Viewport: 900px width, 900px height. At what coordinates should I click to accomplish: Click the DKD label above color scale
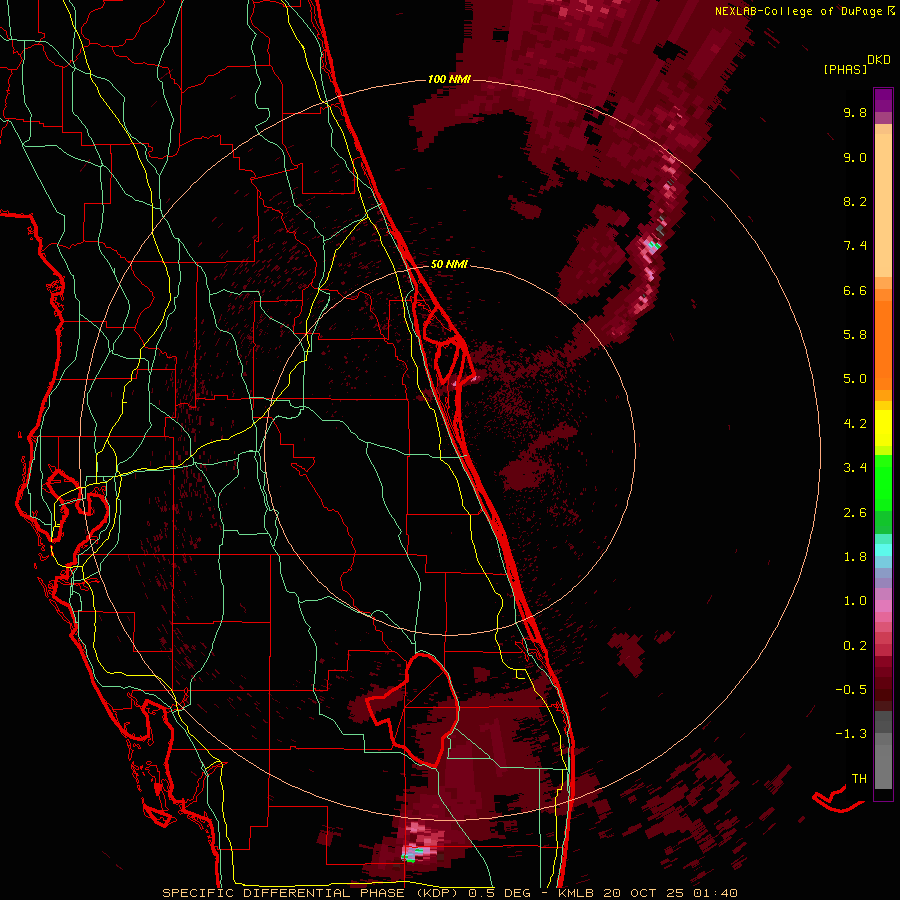tap(879, 60)
